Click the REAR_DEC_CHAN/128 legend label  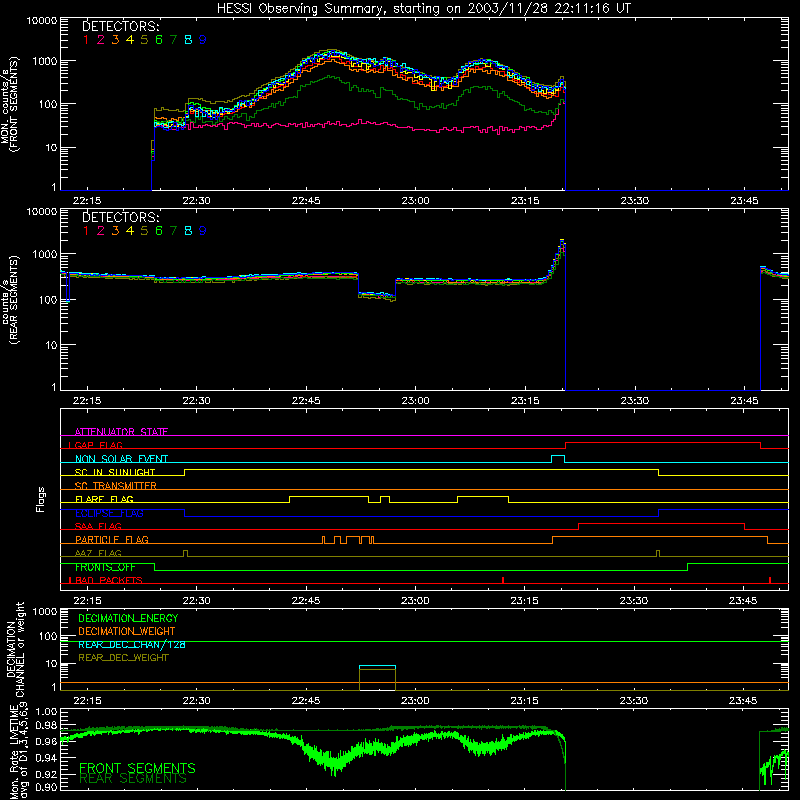(132, 644)
